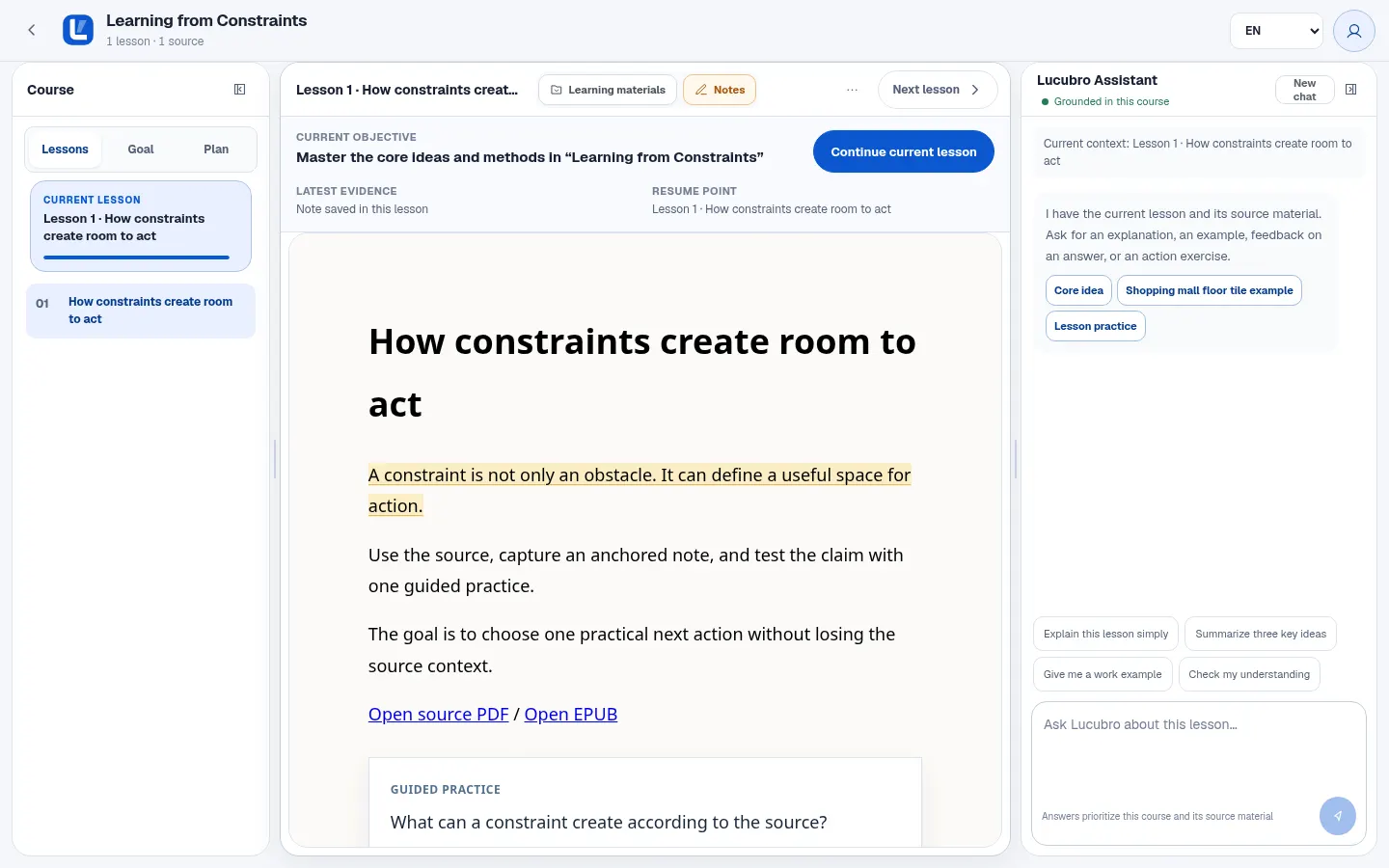Click Grounded in this course status
Image resolution: width=1389 pixels, height=868 pixels.
tap(1105, 101)
